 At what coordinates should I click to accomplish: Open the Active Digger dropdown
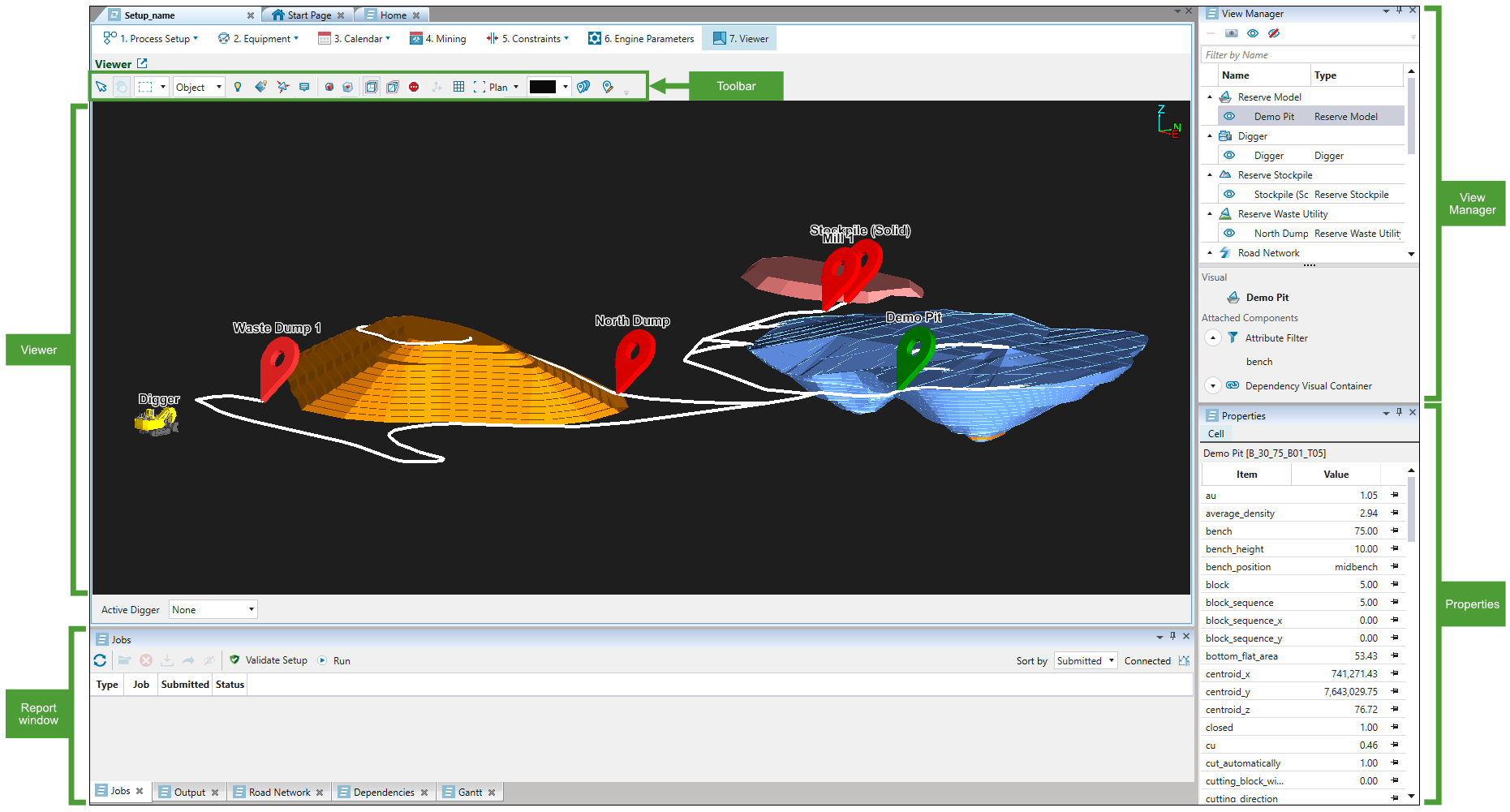[213, 609]
